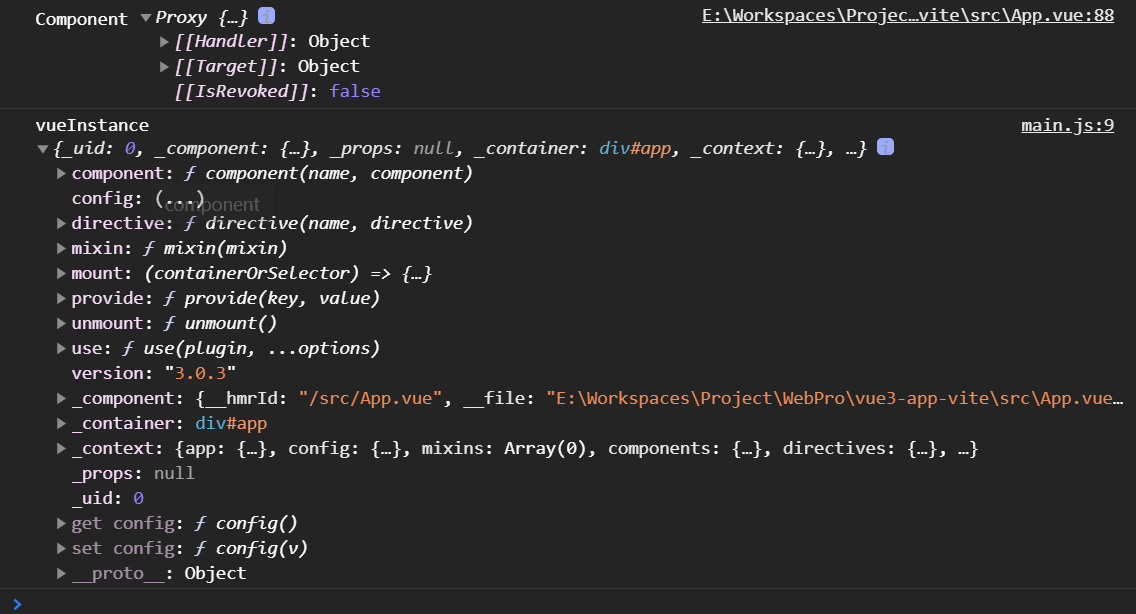The height and width of the screenshot is (614, 1136).
Task: Open the App.vue:88 source link
Action: point(907,16)
